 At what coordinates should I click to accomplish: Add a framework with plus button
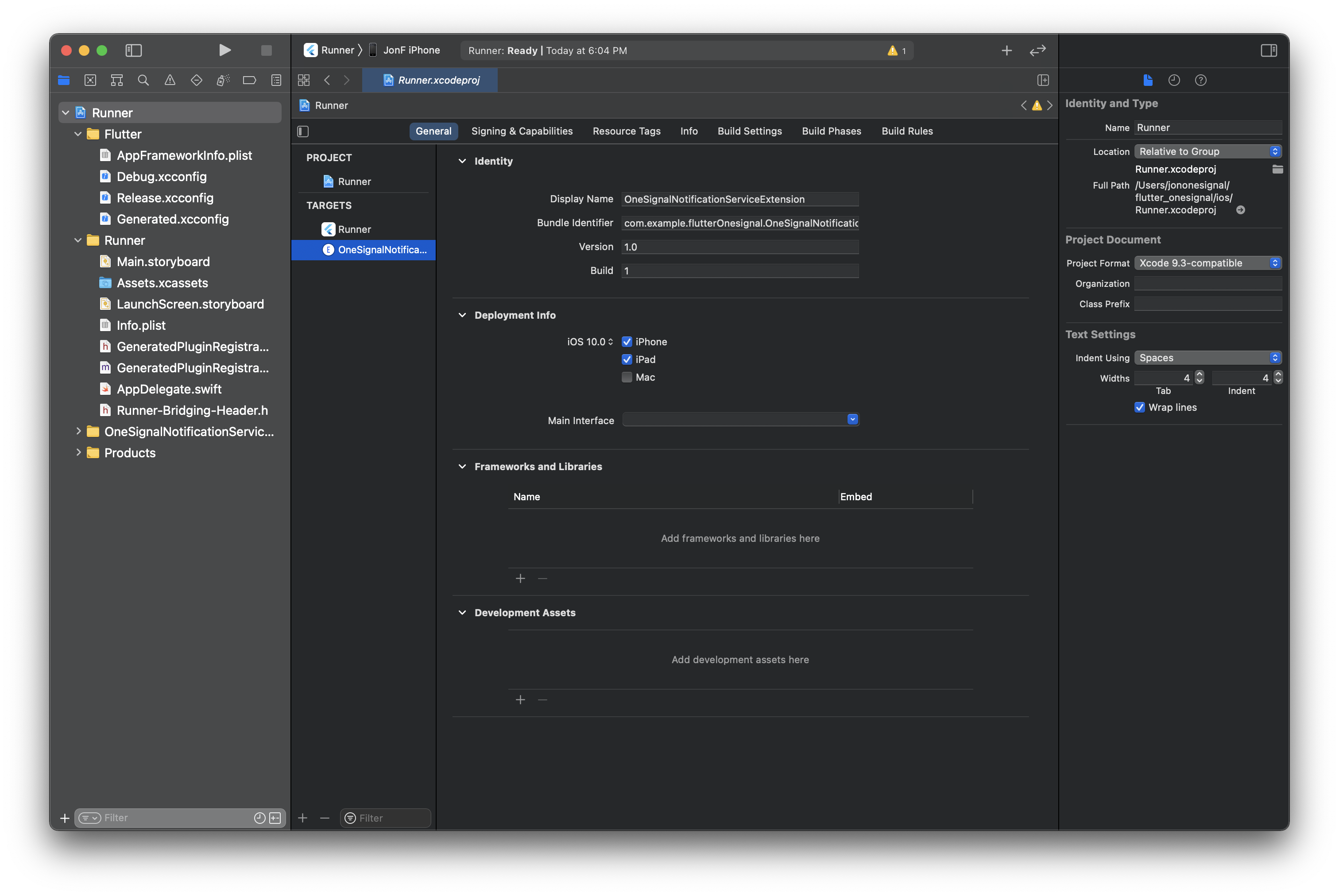[520, 579]
